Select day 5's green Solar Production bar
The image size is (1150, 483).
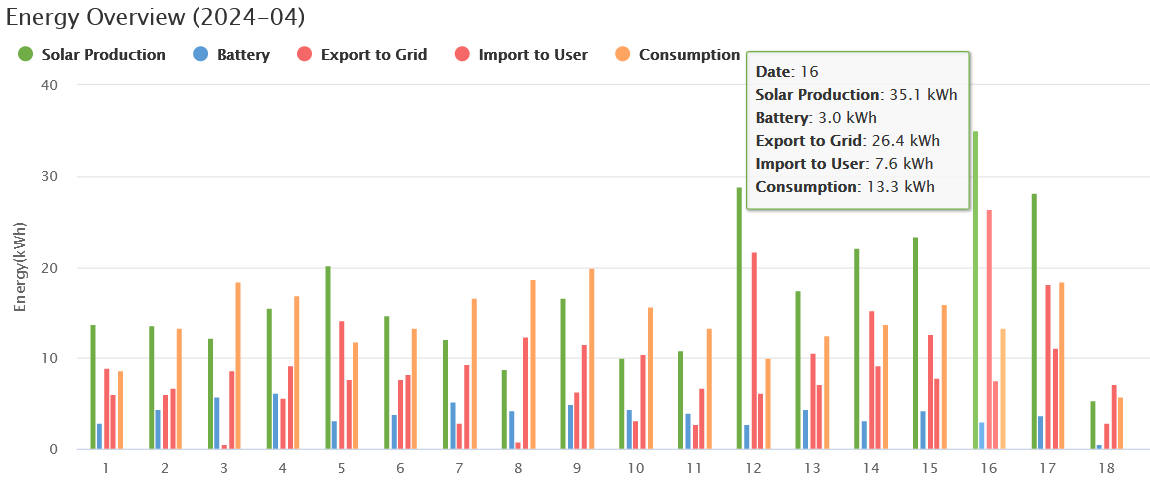327,358
